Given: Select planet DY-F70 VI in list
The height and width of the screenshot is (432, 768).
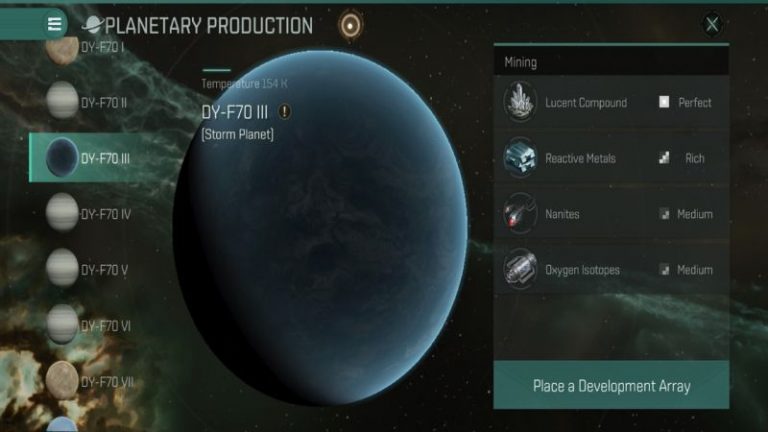Looking at the screenshot, I should 89,325.
